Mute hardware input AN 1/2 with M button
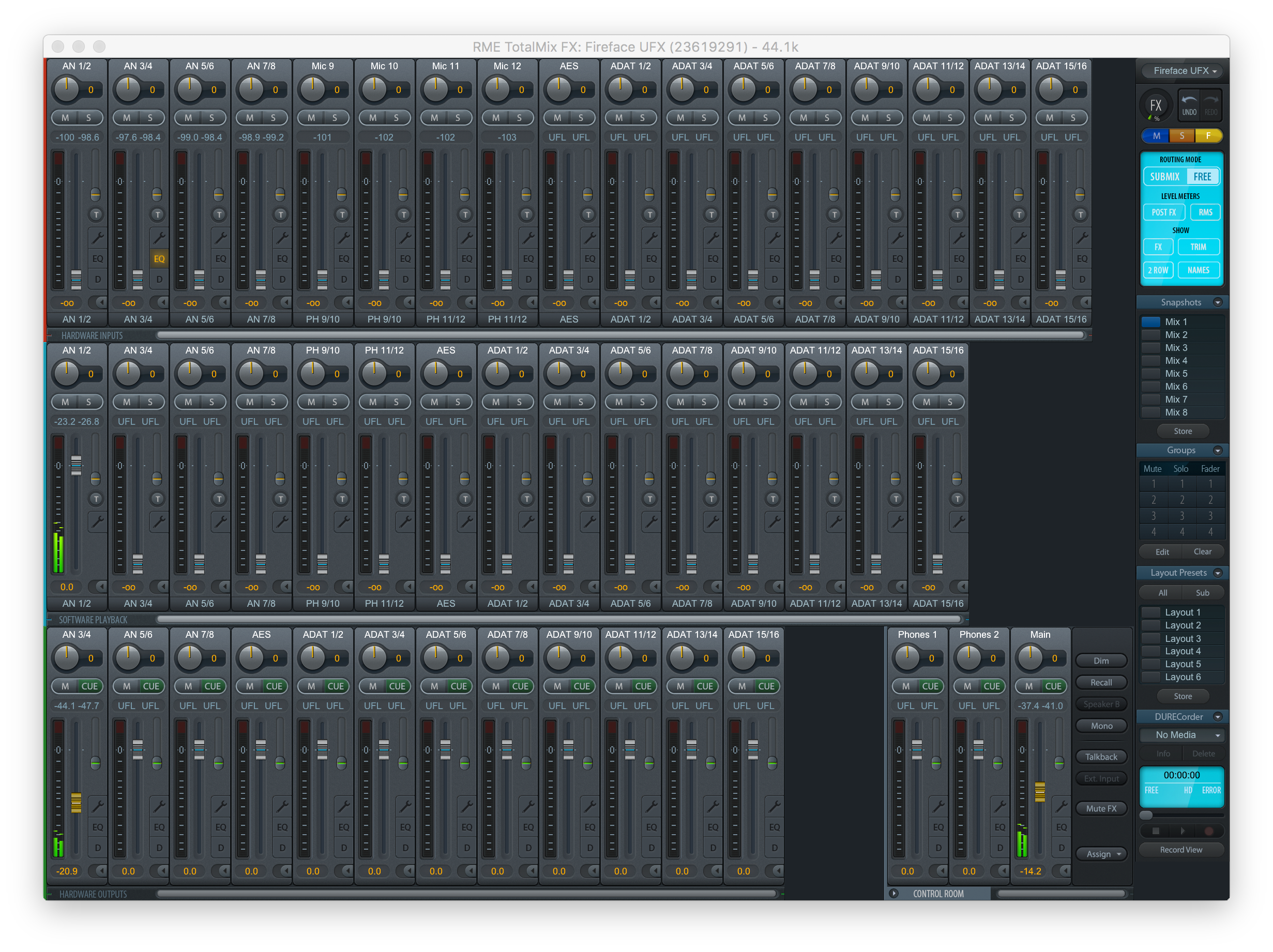The height and width of the screenshot is (952, 1273). pyautogui.click(x=65, y=117)
